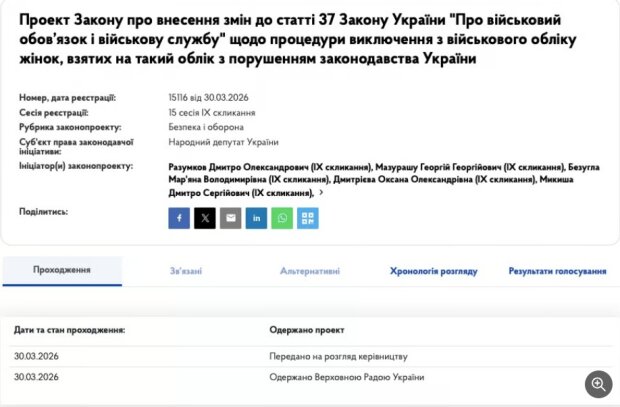The height and width of the screenshot is (407, 620).
Task: Open the Зв'язані tab
Action: pos(187,271)
